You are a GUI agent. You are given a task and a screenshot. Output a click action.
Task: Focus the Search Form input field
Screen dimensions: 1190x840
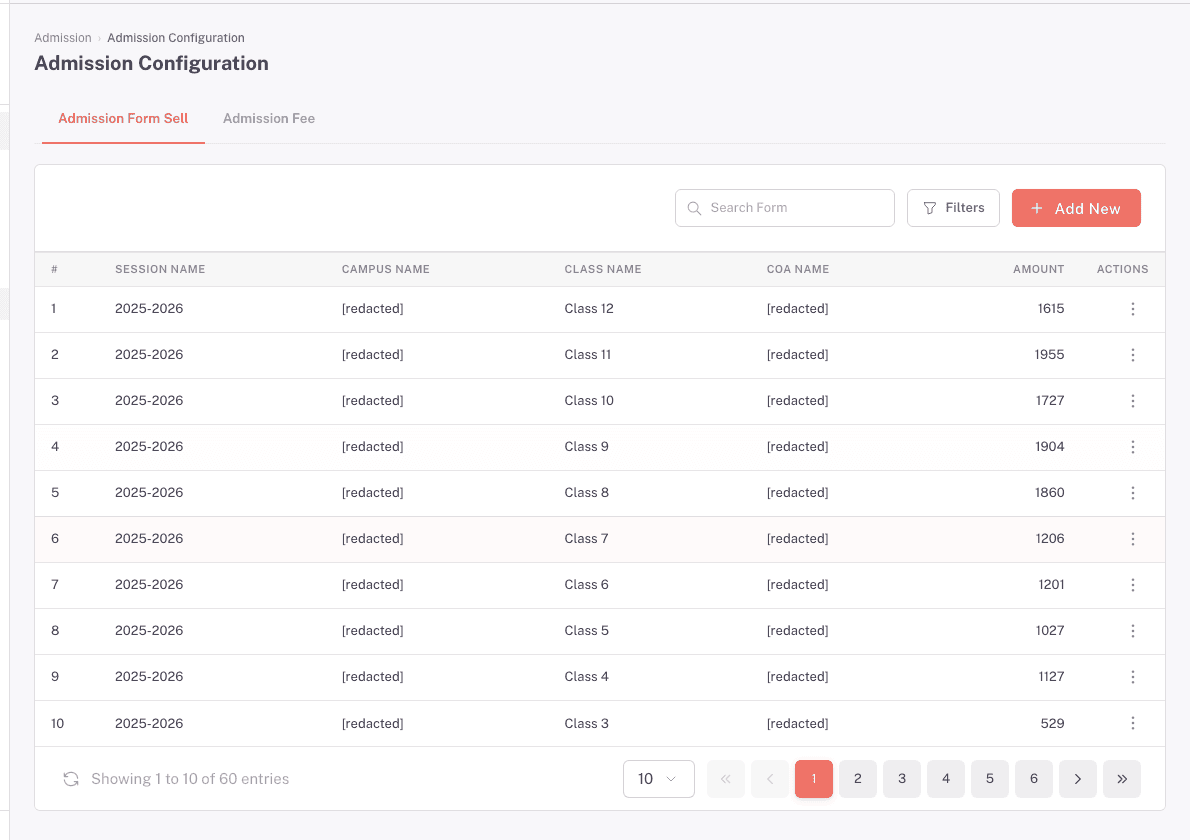click(785, 208)
